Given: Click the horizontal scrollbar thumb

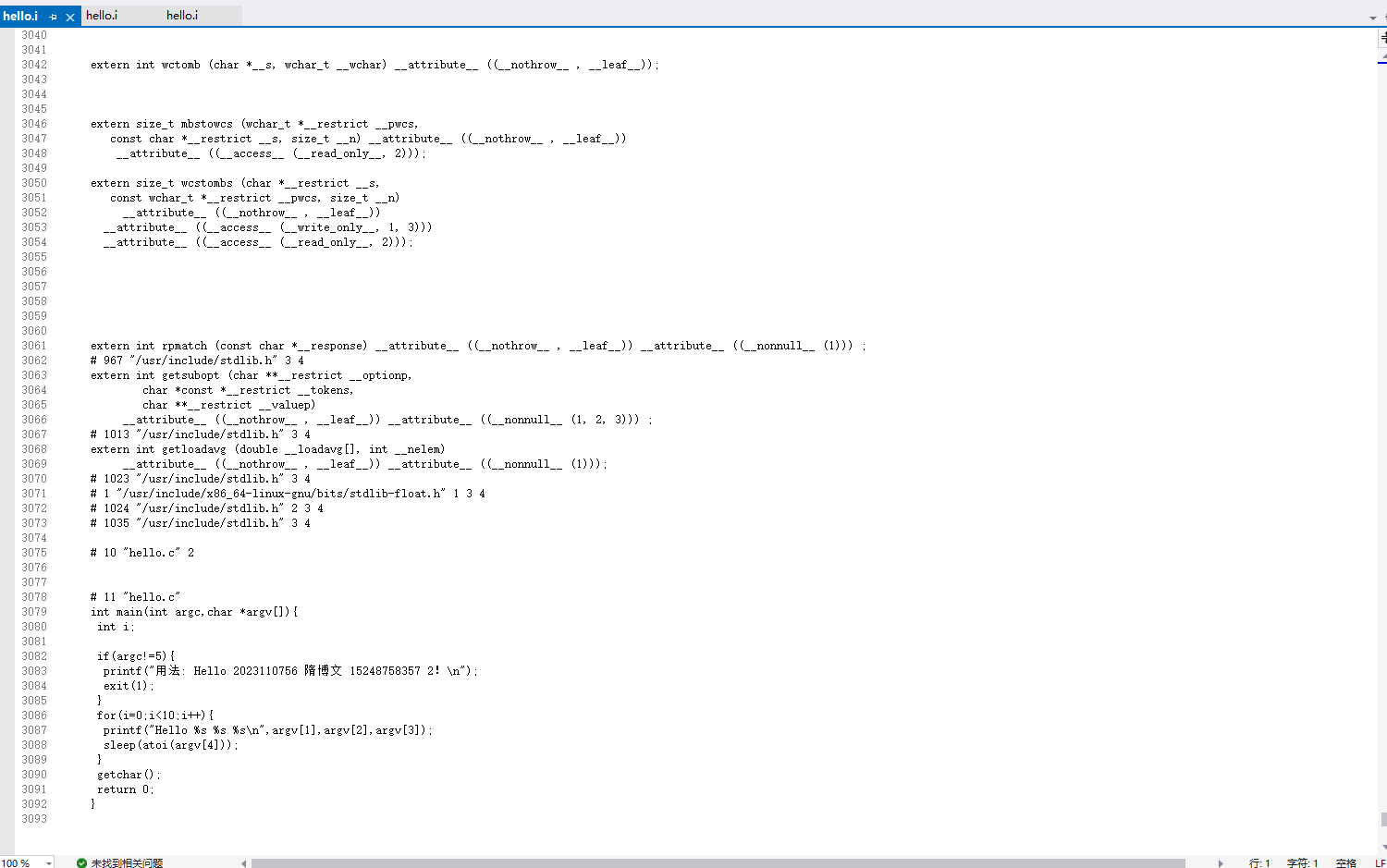Looking at the screenshot, I should [718, 863].
